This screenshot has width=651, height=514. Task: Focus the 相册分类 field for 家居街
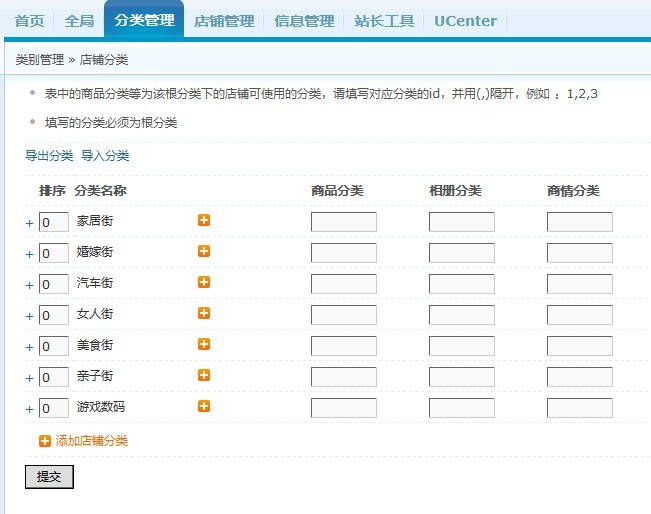point(462,222)
